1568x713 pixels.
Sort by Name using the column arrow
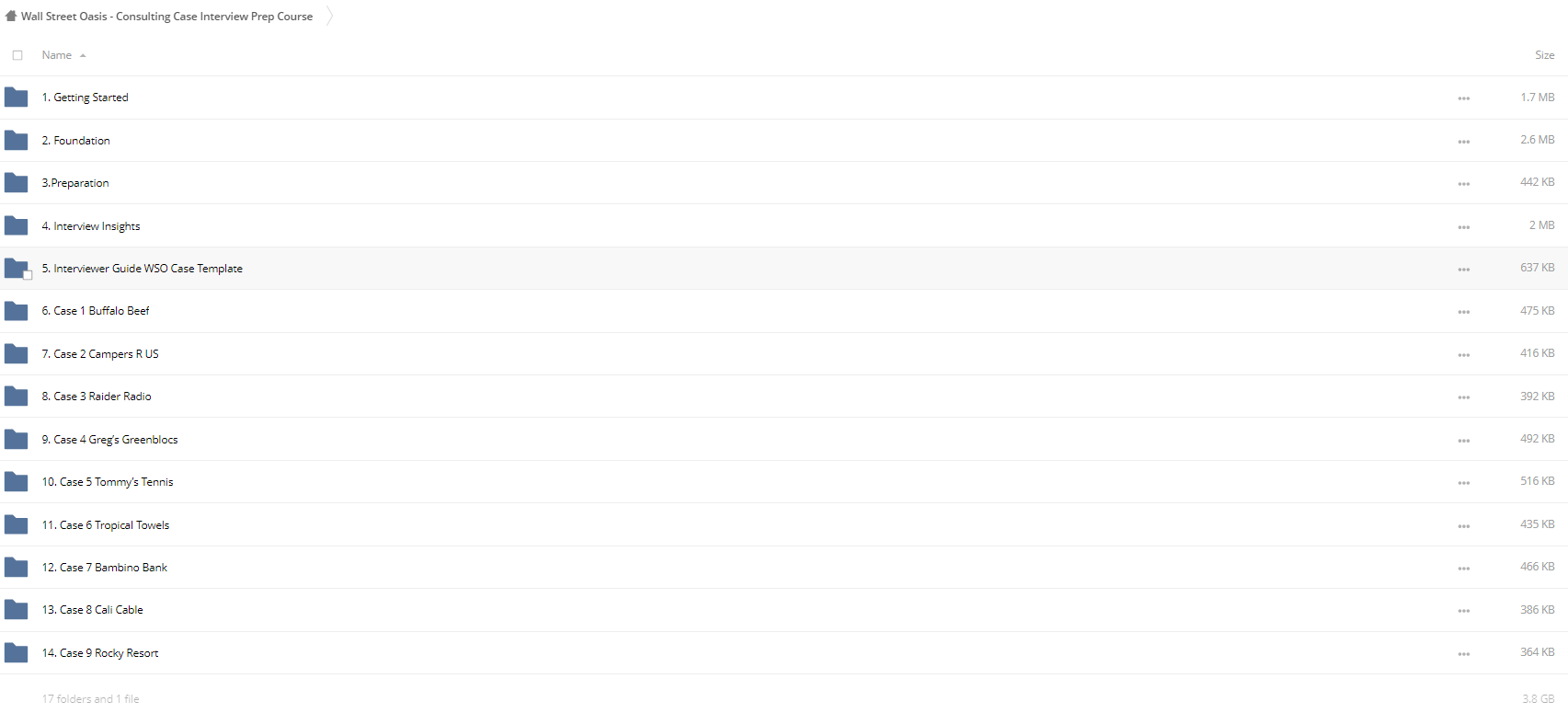pyautogui.click(x=83, y=56)
